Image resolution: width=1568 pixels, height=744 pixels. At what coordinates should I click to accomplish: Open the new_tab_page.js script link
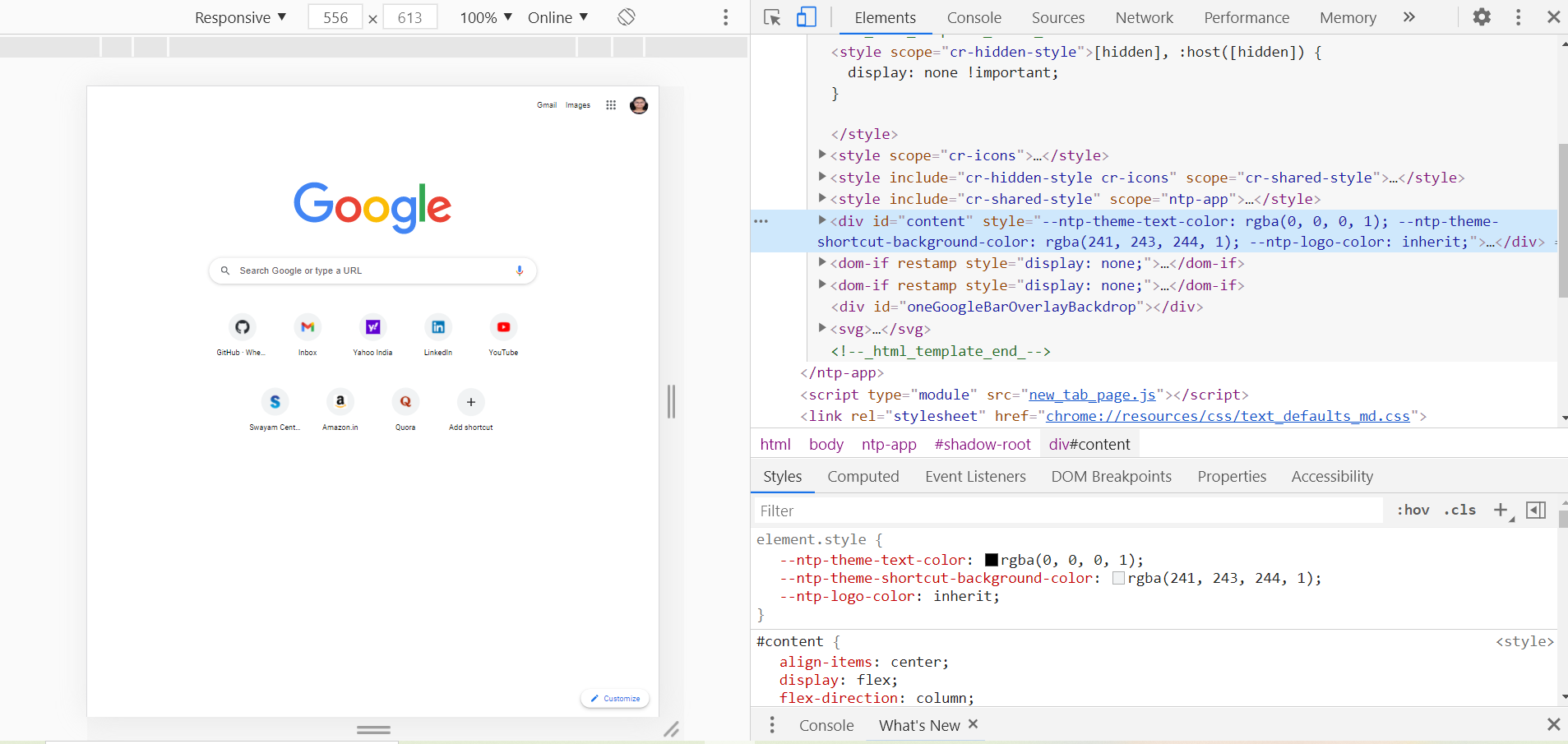click(x=1092, y=395)
